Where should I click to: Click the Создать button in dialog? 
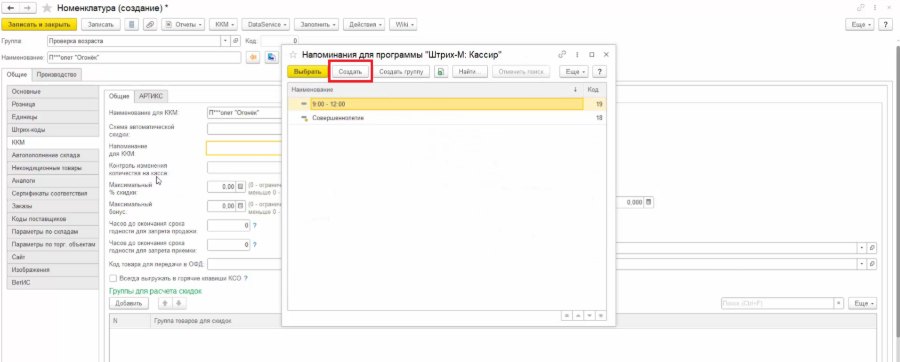(350, 72)
